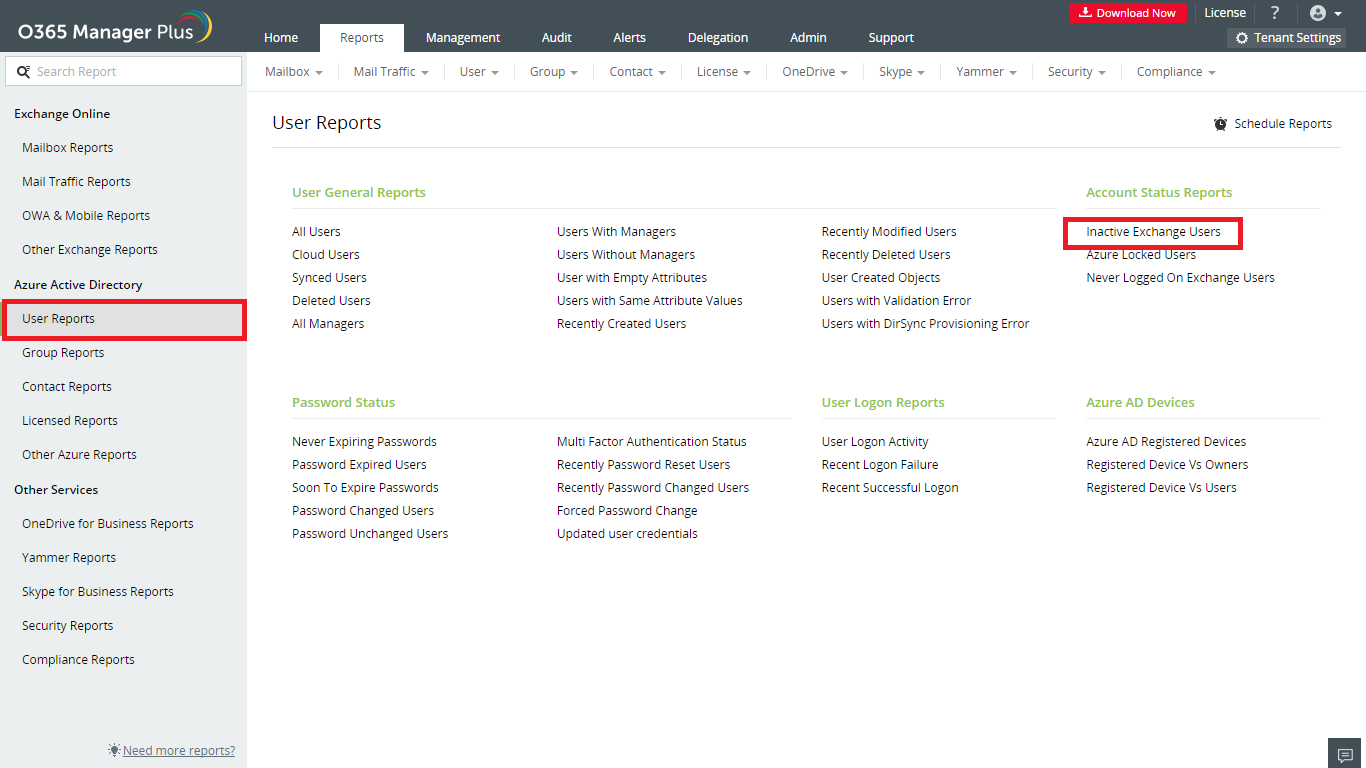This screenshot has height=768, width=1366.
Task: Open the Synced Users report
Action: 329,278
